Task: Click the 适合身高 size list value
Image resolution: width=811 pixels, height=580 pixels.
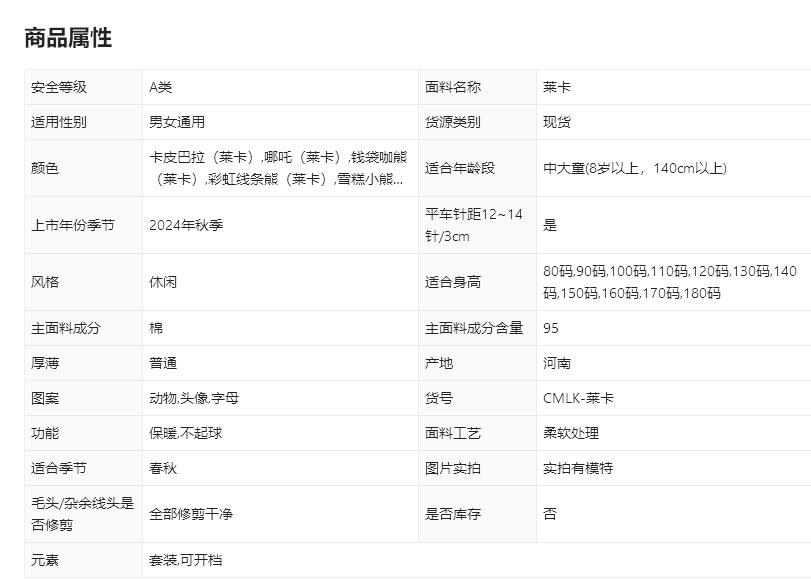Action: [x=670, y=282]
